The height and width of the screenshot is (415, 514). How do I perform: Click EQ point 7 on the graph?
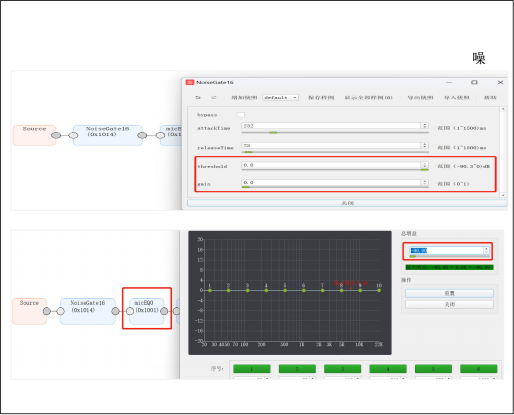pyautogui.click(x=322, y=291)
